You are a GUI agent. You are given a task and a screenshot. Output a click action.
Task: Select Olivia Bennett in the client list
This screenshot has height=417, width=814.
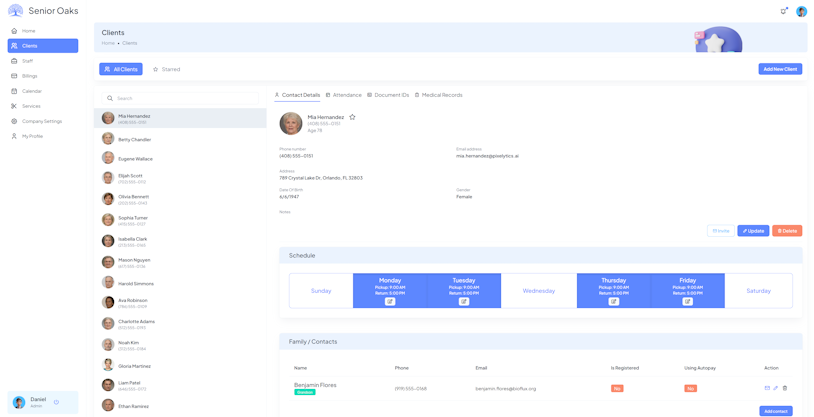(180, 200)
